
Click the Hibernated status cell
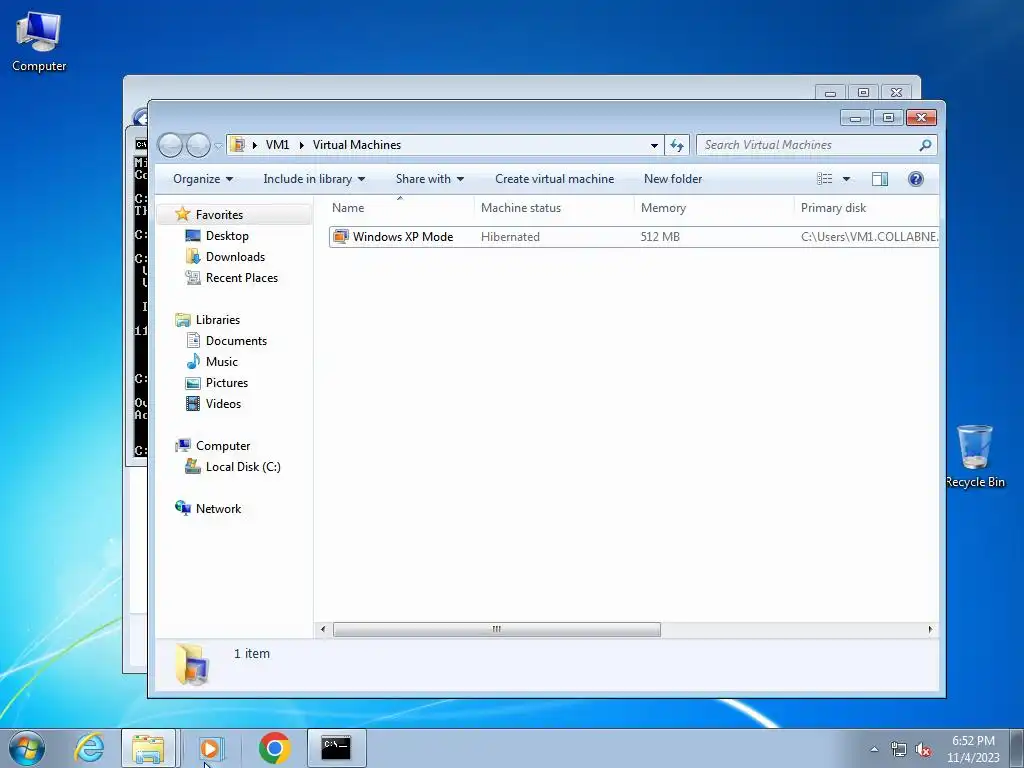click(510, 236)
